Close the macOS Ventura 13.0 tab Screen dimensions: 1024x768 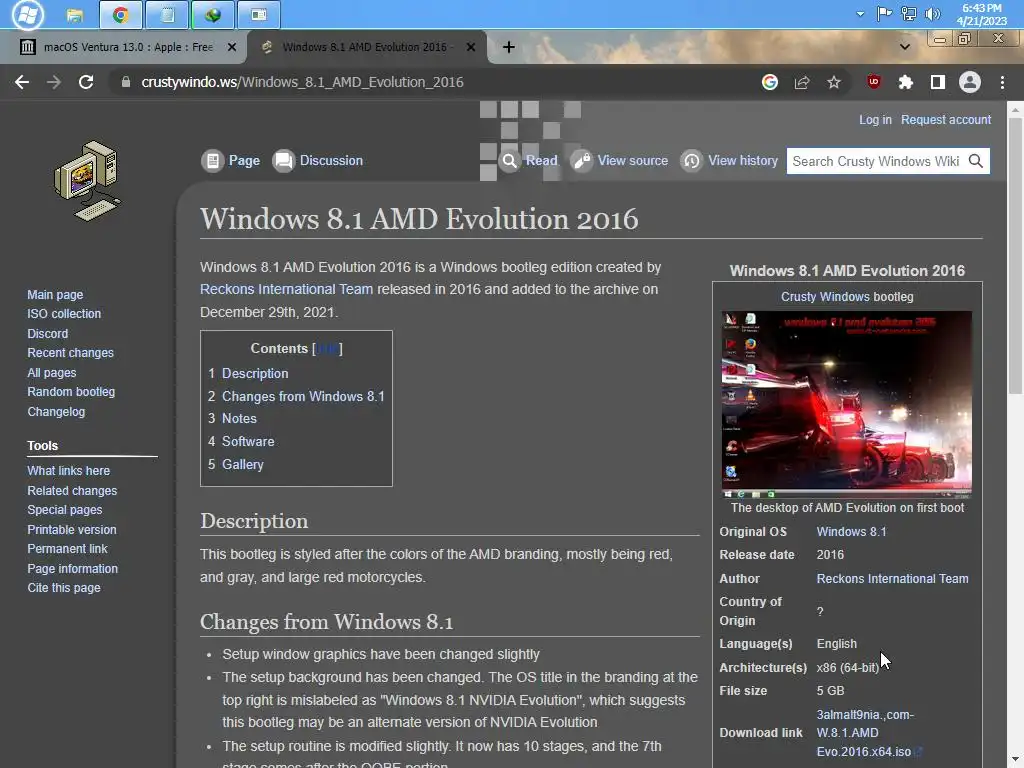[231, 47]
